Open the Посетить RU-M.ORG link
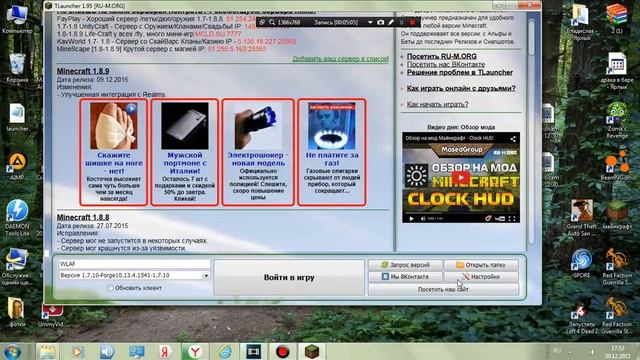640x360 pixels. pyautogui.click(x=441, y=56)
